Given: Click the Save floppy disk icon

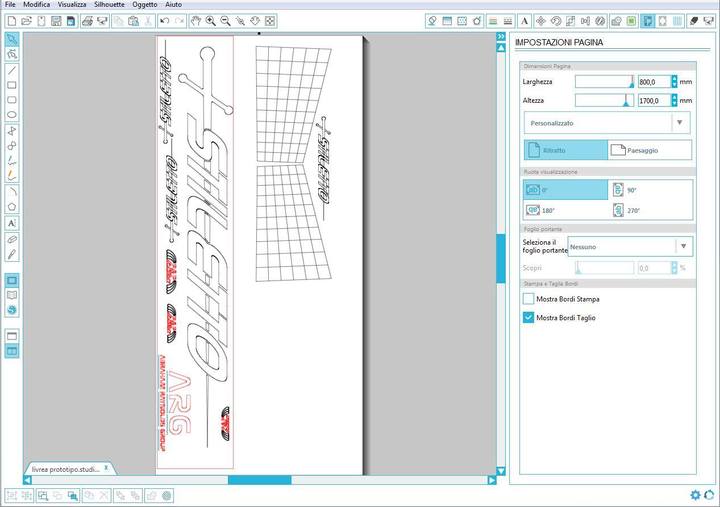Looking at the screenshot, I should [56, 21].
